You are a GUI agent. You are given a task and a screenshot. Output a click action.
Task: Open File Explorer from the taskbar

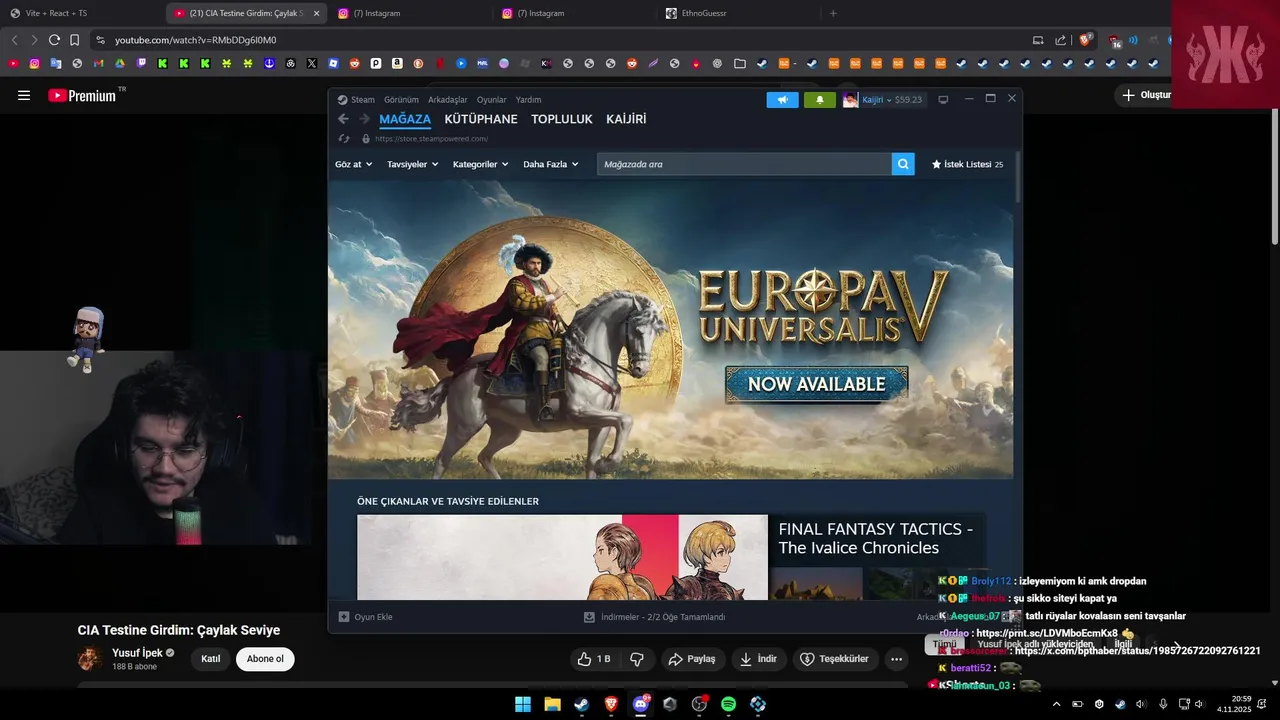point(552,704)
